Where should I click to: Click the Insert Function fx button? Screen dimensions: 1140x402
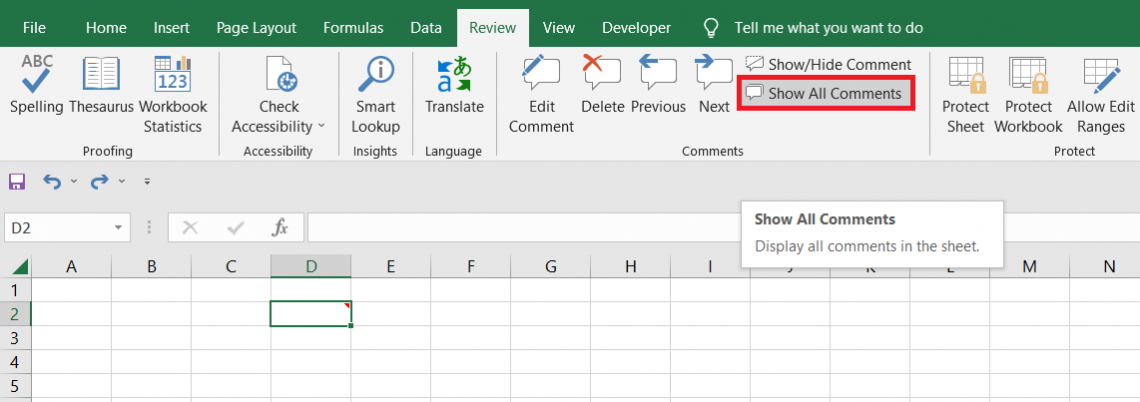click(x=281, y=228)
